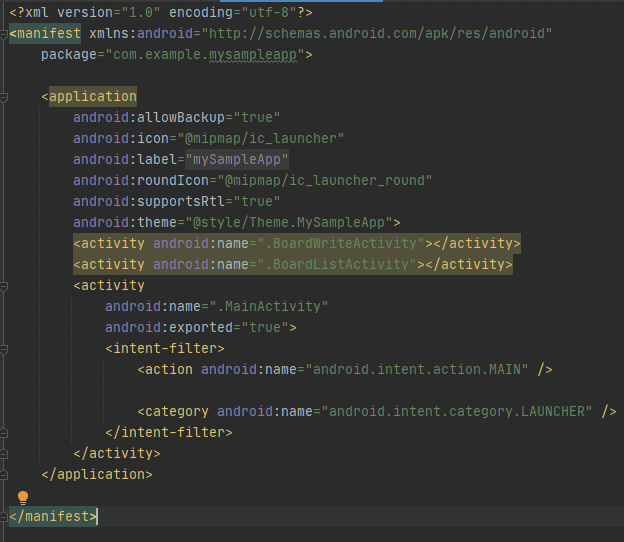Click the opening intent-filter tag
Image resolution: width=624 pixels, height=542 pixels.
[165, 349]
